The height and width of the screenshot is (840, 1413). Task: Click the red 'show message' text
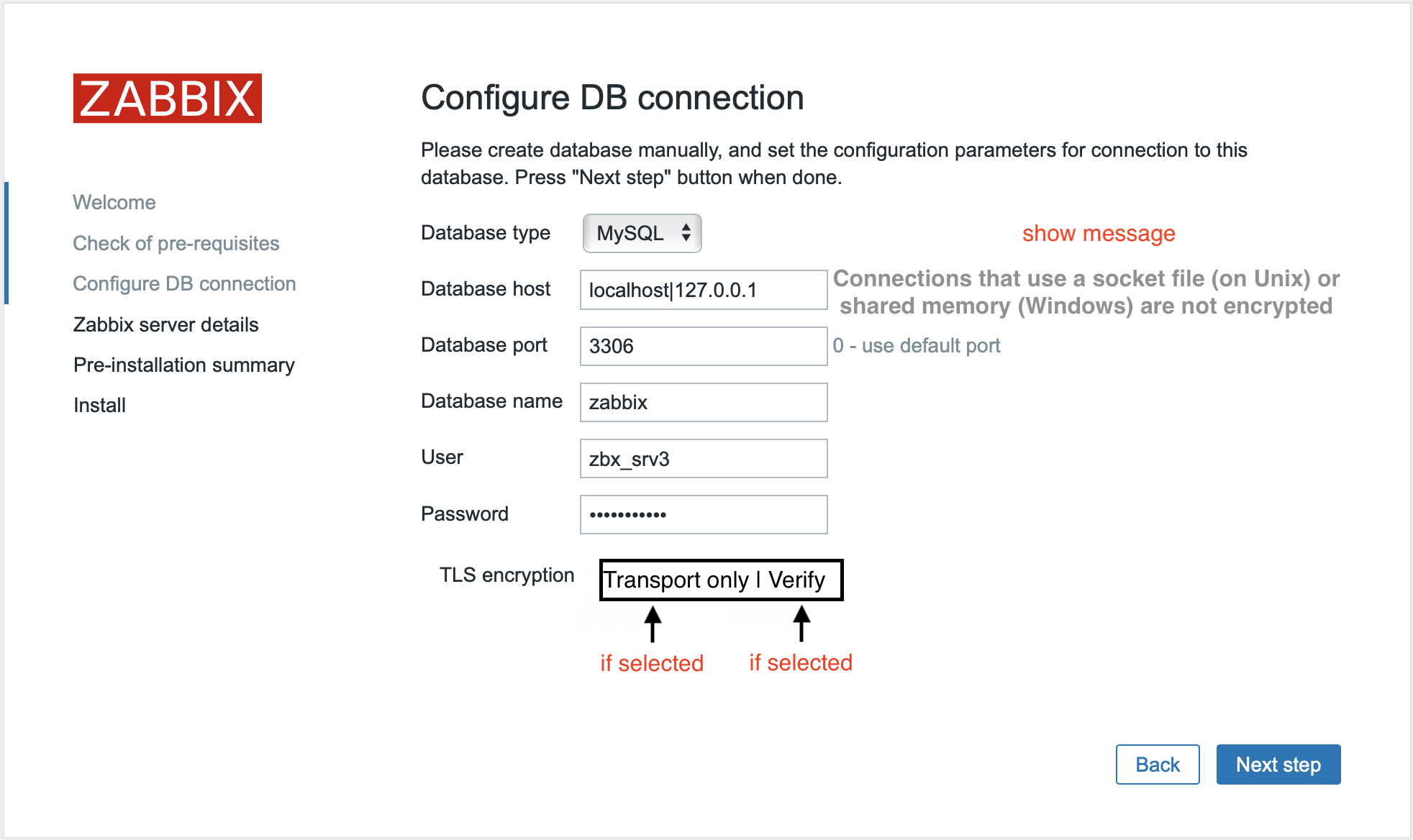coord(1099,233)
